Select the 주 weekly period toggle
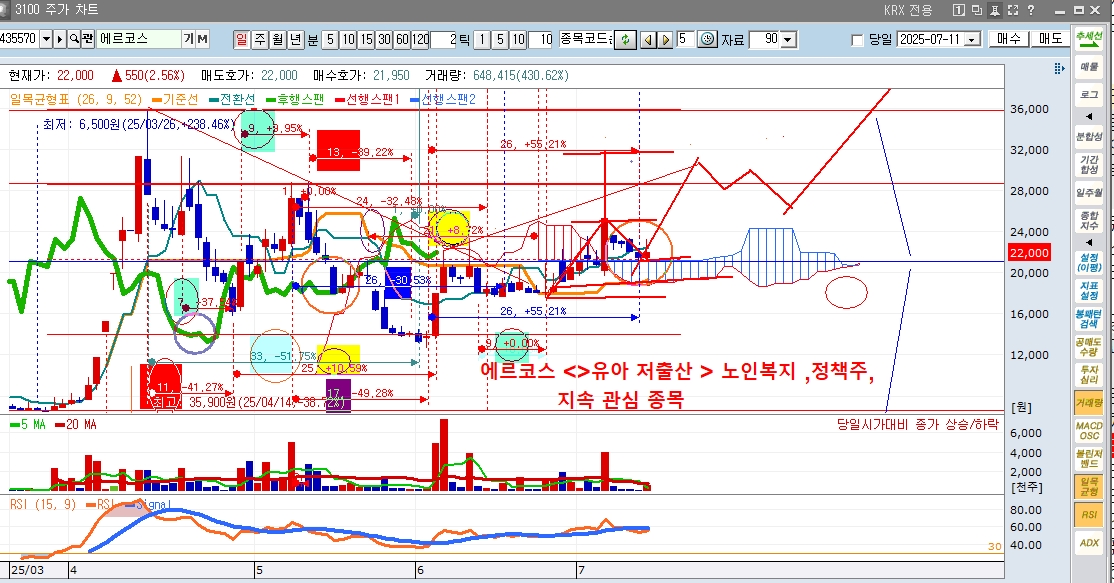Screen dimensions: 1114x583 click(x=260, y=40)
